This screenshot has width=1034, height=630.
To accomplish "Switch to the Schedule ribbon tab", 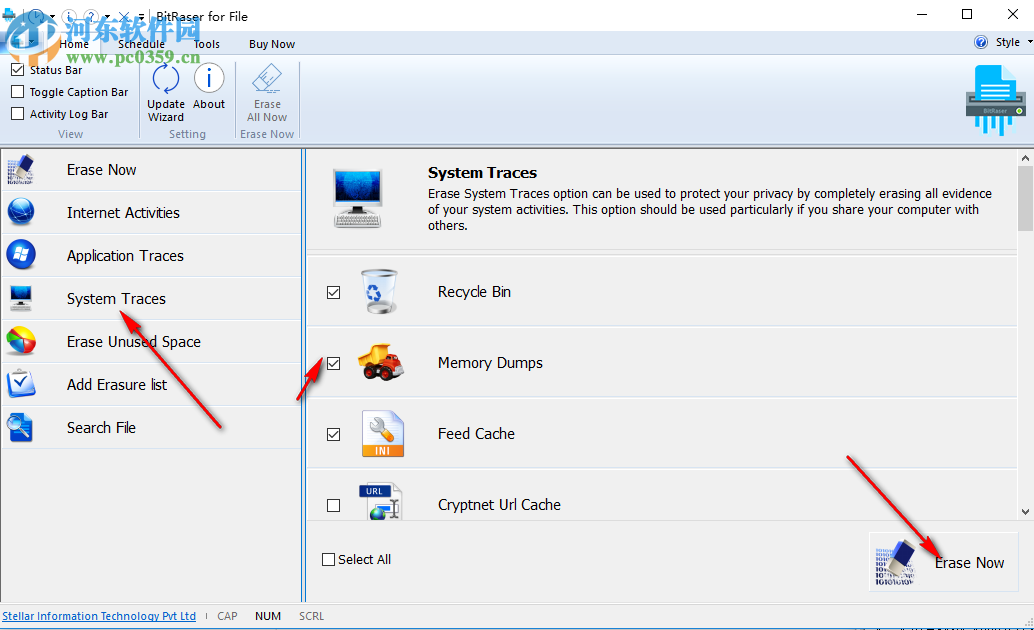I will (141, 44).
